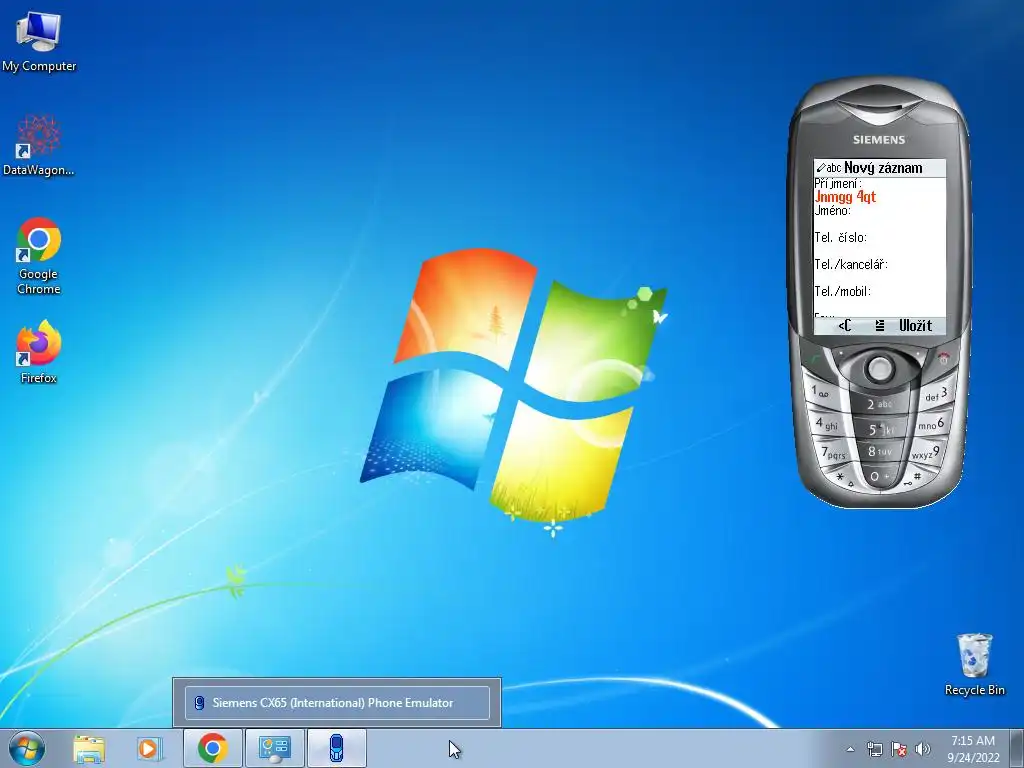Tap the phone's 1 voicemail key
The image size is (1024, 768).
(x=821, y=392)
